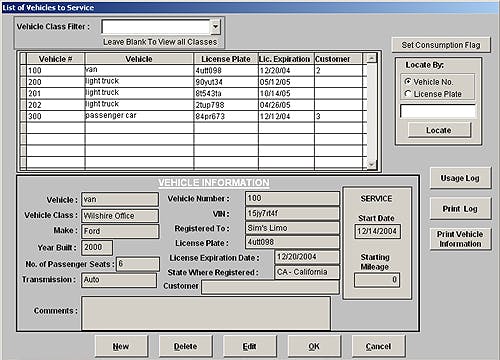Click the Vehicle column header
Image resolution: width=500 pixels, height=360 pixels.
(x=139, y=59)
